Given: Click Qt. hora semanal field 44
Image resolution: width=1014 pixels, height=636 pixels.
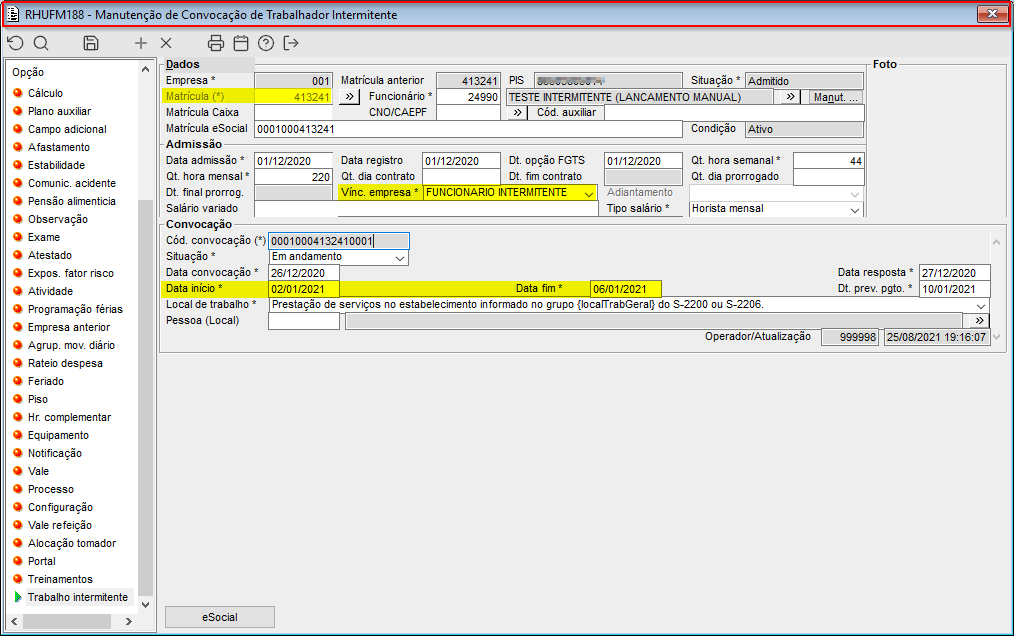Looking at the screenshot, I should [x=828, y=161].
